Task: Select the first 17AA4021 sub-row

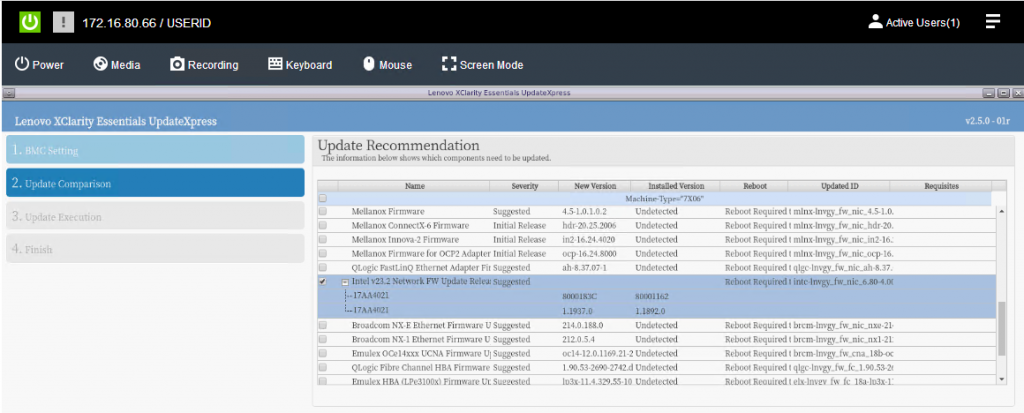Action: (x=658, y=296)
